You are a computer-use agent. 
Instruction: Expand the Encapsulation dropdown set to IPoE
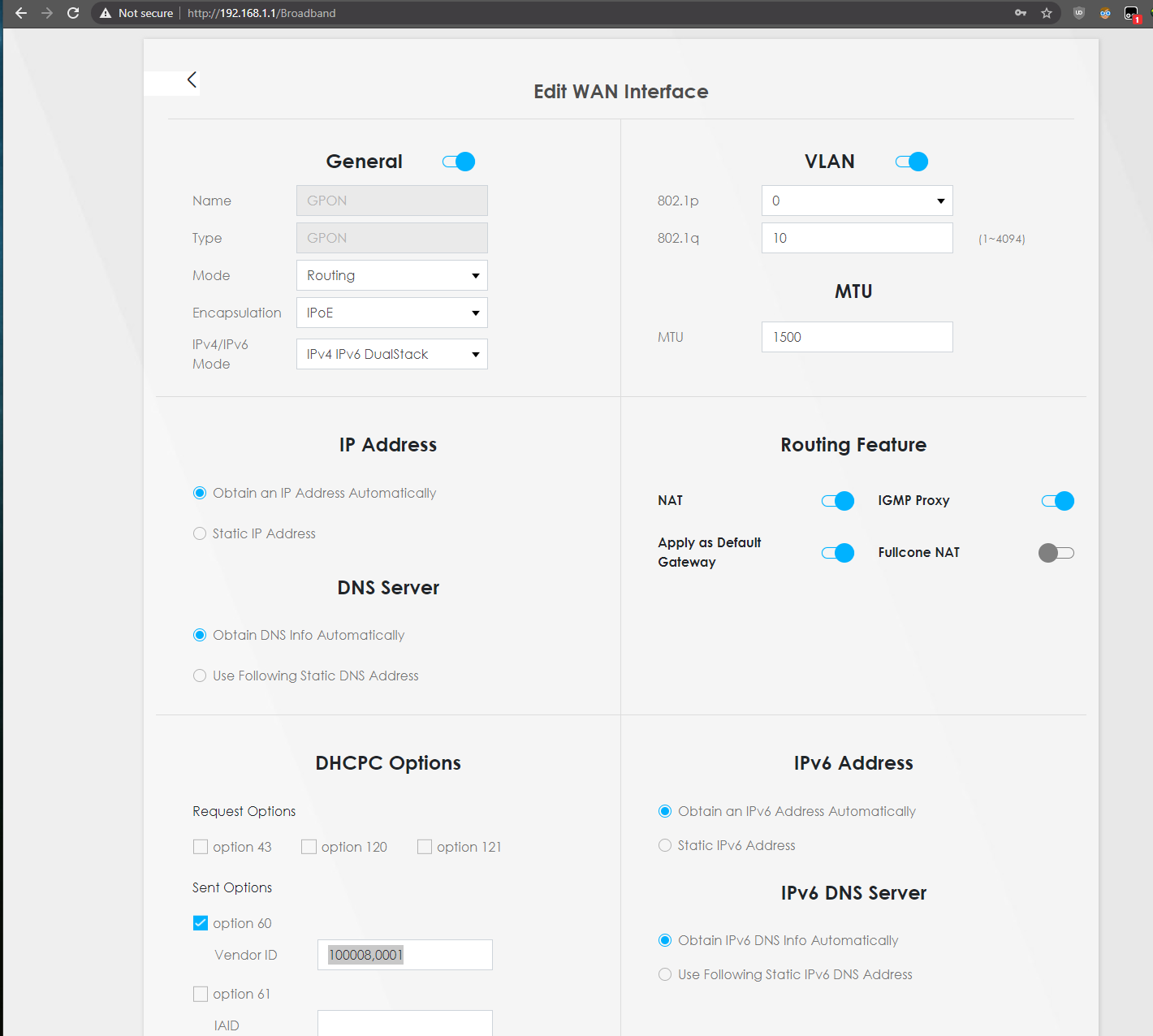(x=391, y=313)
